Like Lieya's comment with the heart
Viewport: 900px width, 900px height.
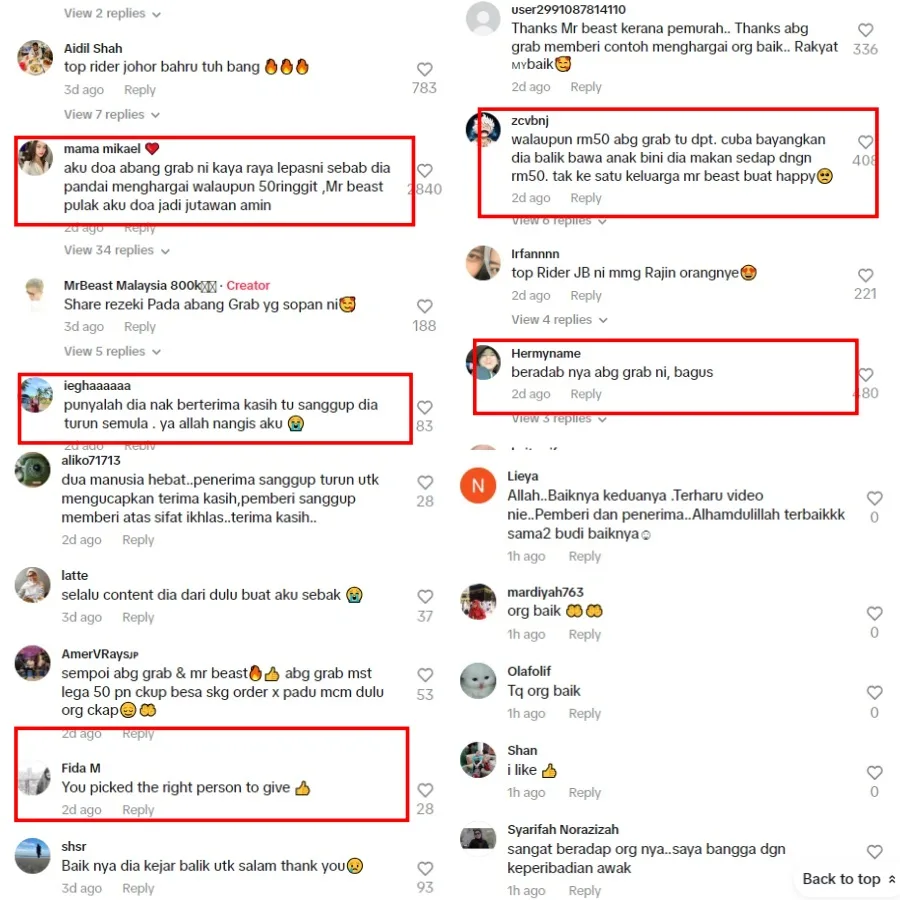click(874, 498)
